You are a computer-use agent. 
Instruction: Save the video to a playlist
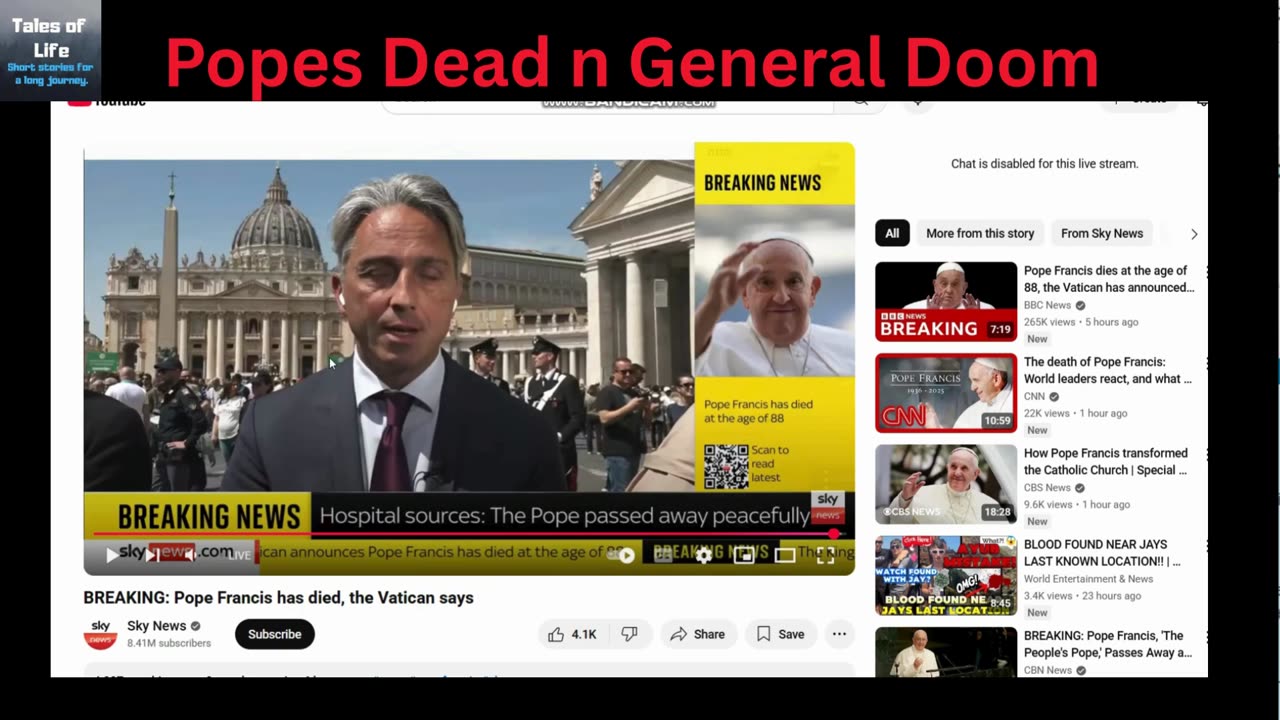[x=780, y=634]
